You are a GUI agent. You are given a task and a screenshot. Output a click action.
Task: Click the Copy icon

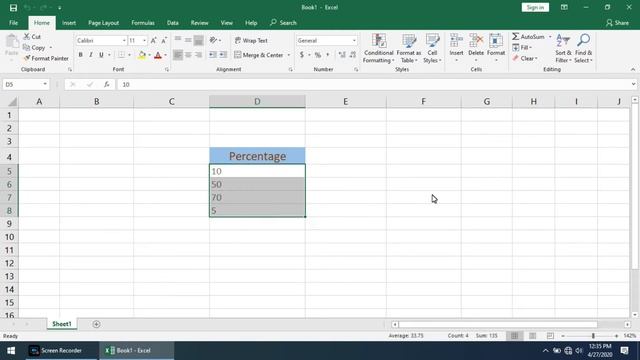27,47
